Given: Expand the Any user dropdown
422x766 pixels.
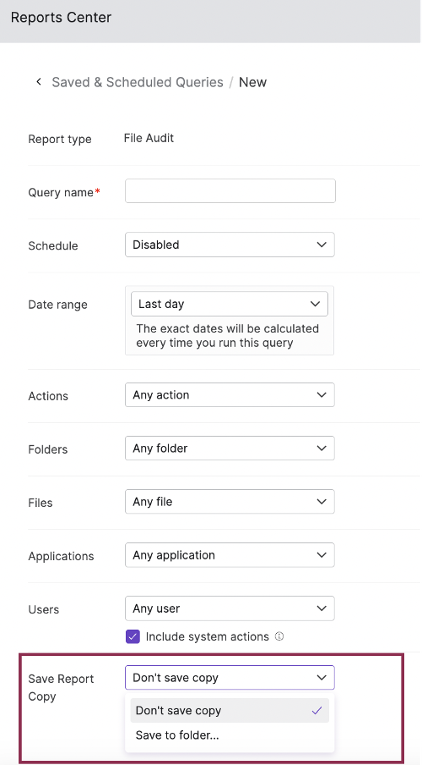Looking at the screenshot, I should 230,608.
